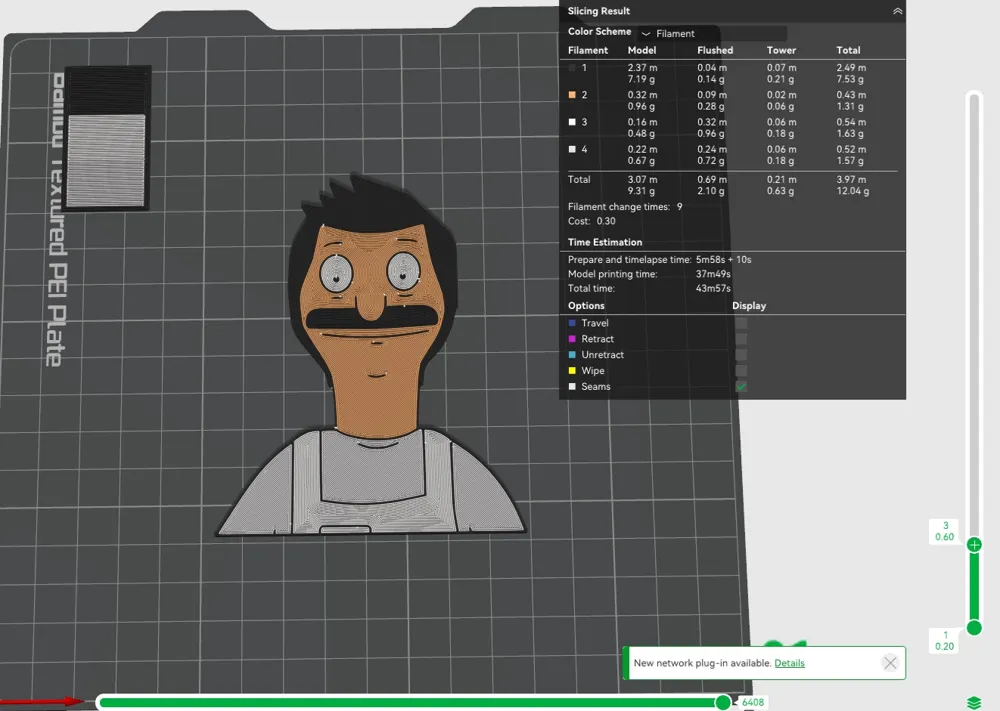
Task: Select the sliced character model
Action: tap(372, 357)
